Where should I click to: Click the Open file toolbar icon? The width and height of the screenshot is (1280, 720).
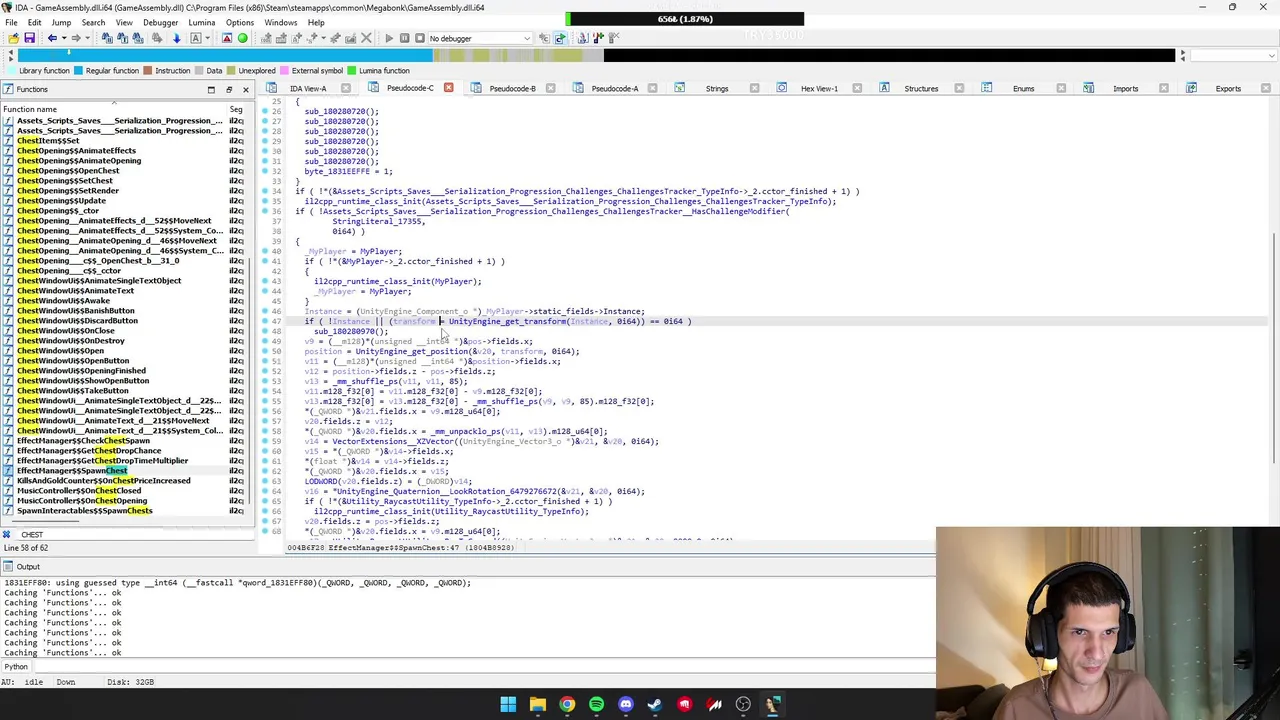point(13,38)
